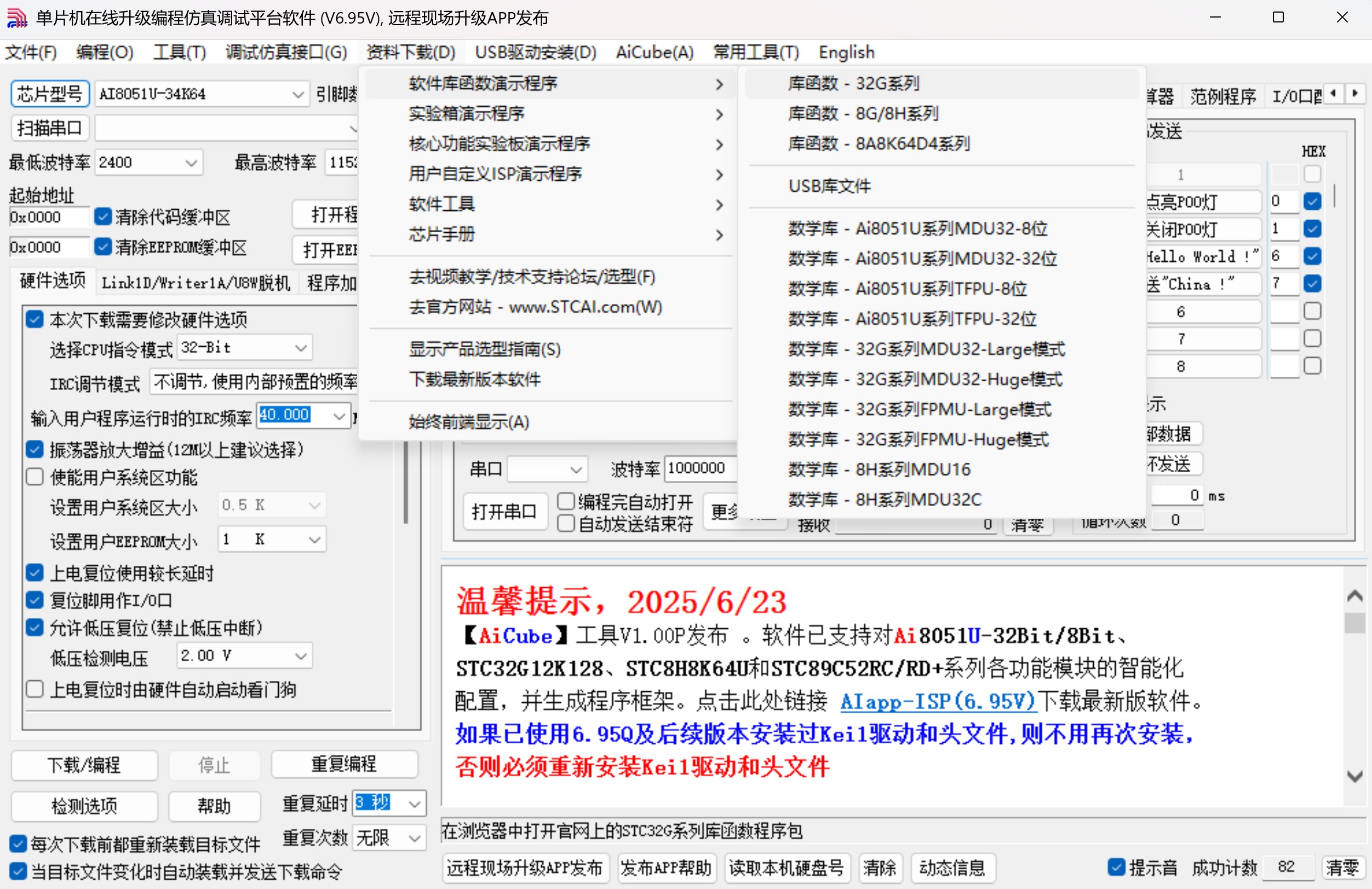
Task: Switch to 硬件选项 tab
Action: coord(53,282)
